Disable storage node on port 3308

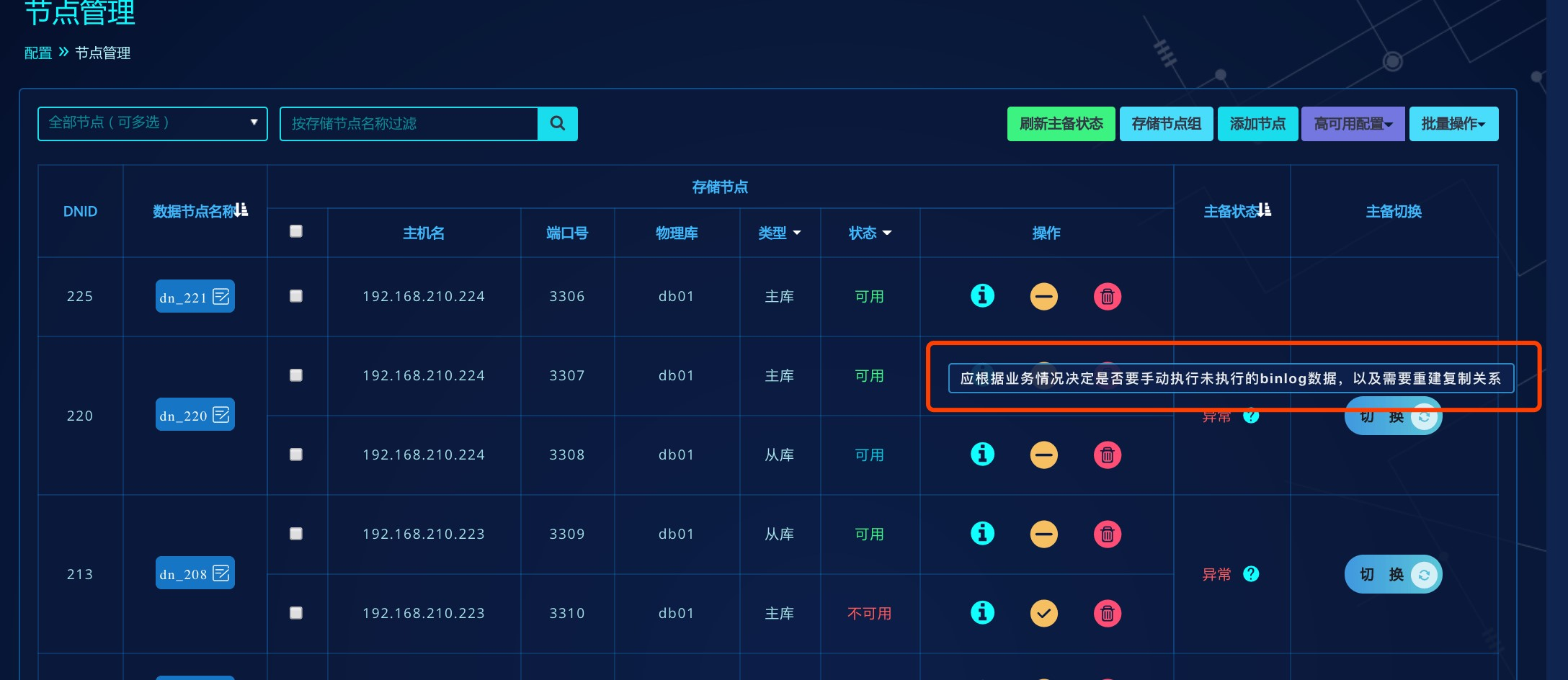coord(1044,455)
